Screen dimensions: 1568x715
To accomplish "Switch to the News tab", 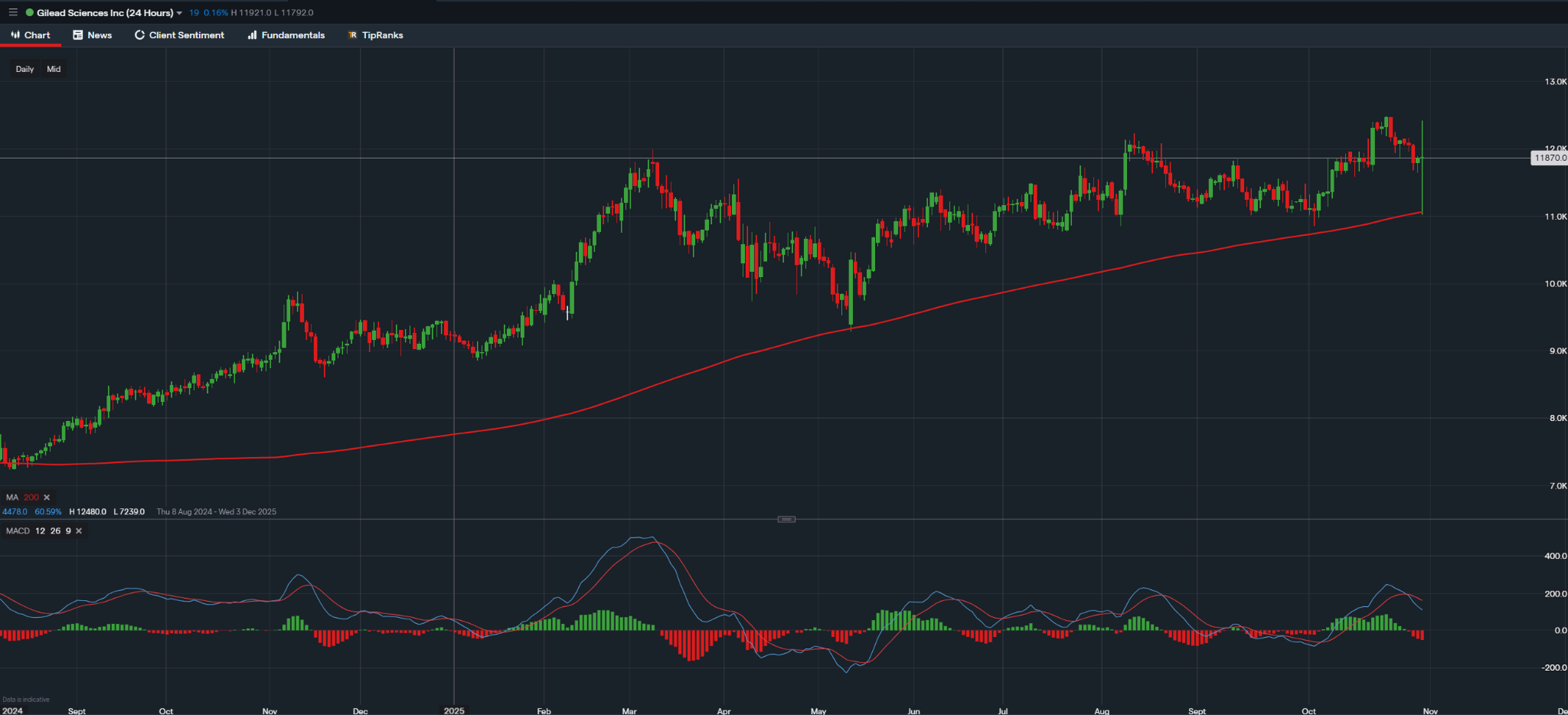I will 92,34.
